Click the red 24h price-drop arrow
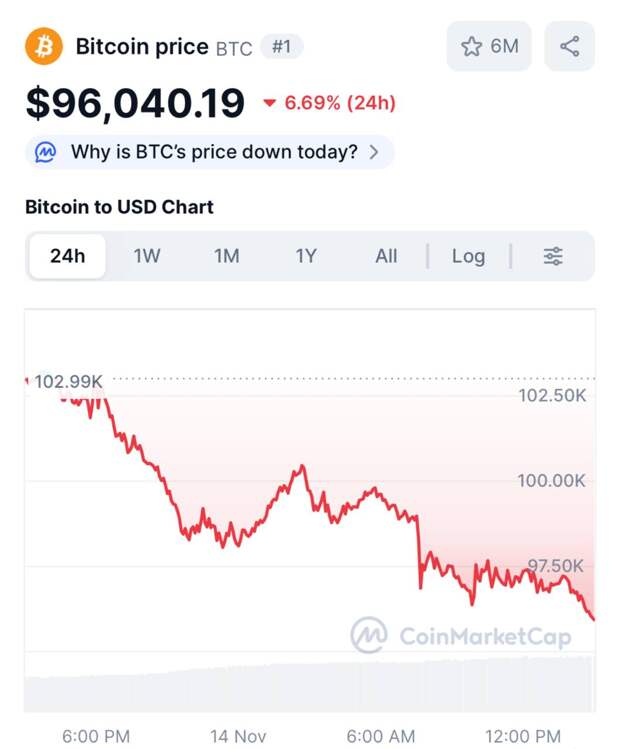The height and width of the screenshot is (749, 620). click(x=269, y=103)
